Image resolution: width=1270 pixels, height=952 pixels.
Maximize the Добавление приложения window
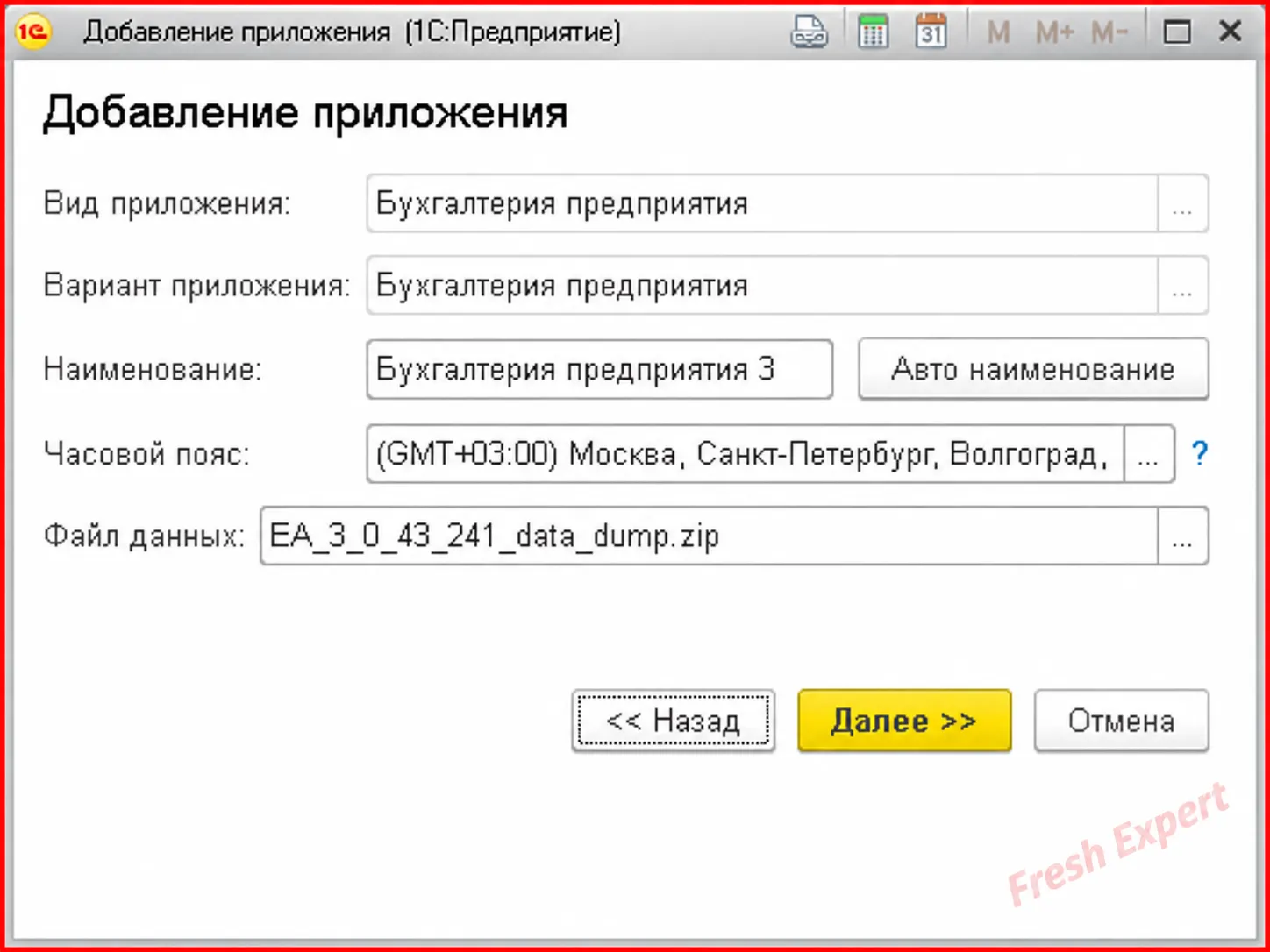1177,32
